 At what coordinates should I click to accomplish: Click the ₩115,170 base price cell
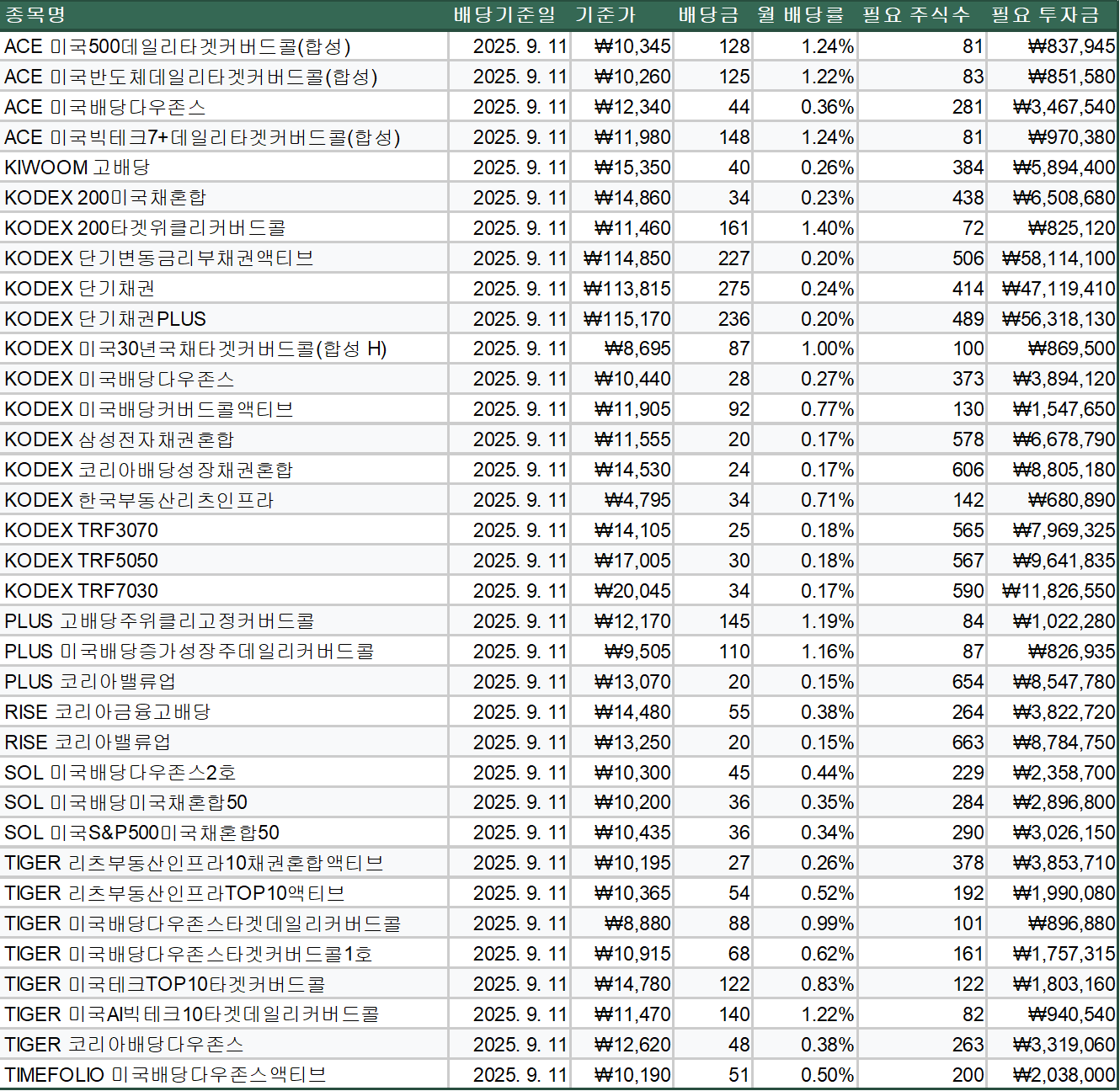tap(622, 319)
